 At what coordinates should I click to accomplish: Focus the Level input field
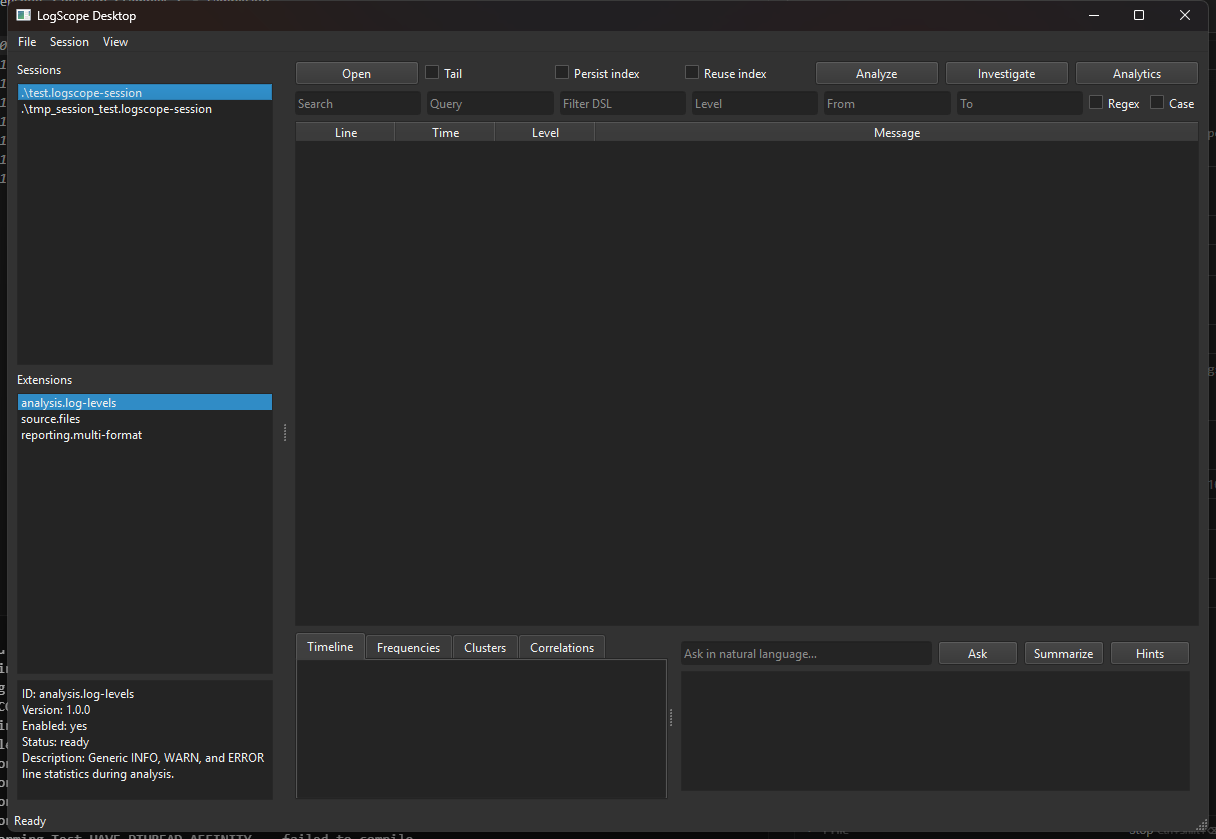point(755,104)
